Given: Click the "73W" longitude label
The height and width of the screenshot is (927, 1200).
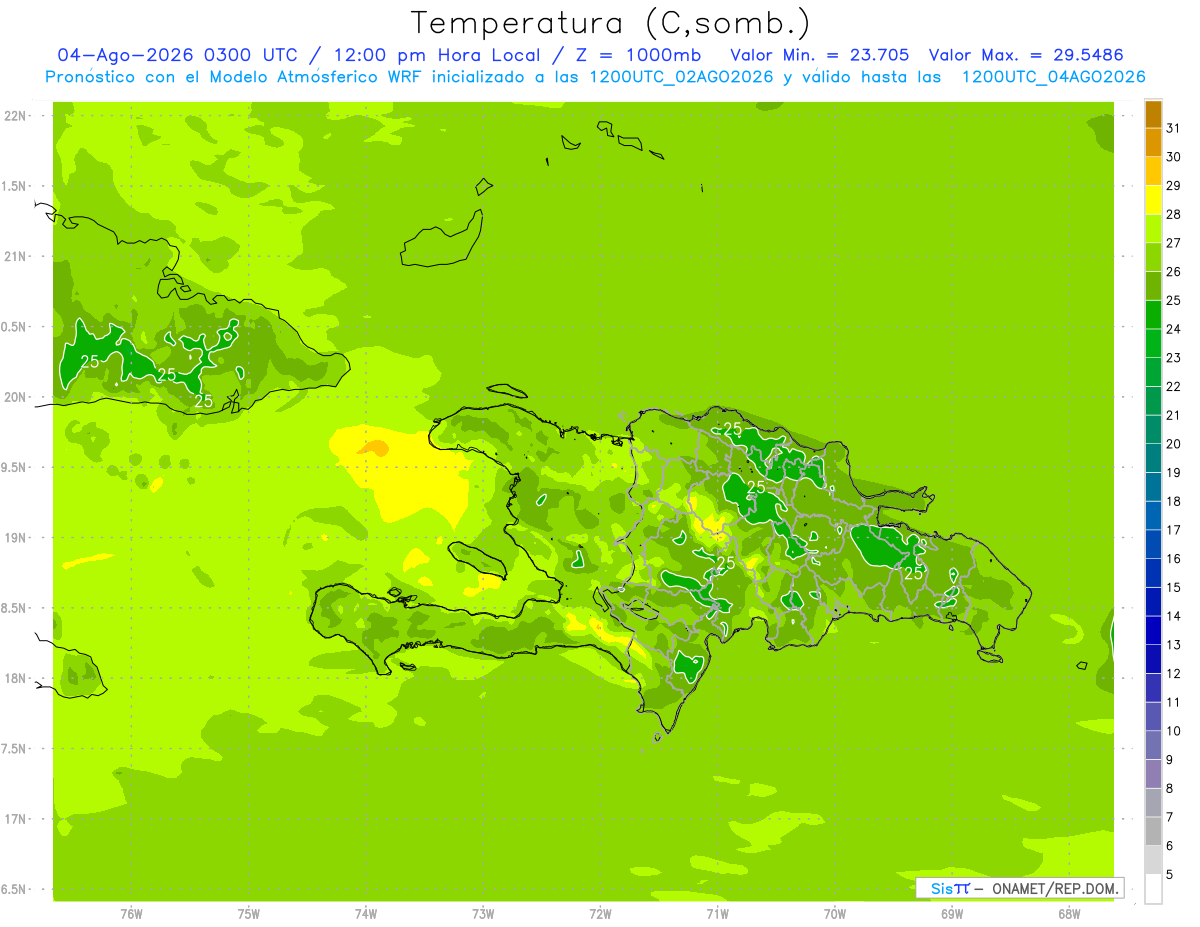Looking at the screenshot, I should 483,914.
